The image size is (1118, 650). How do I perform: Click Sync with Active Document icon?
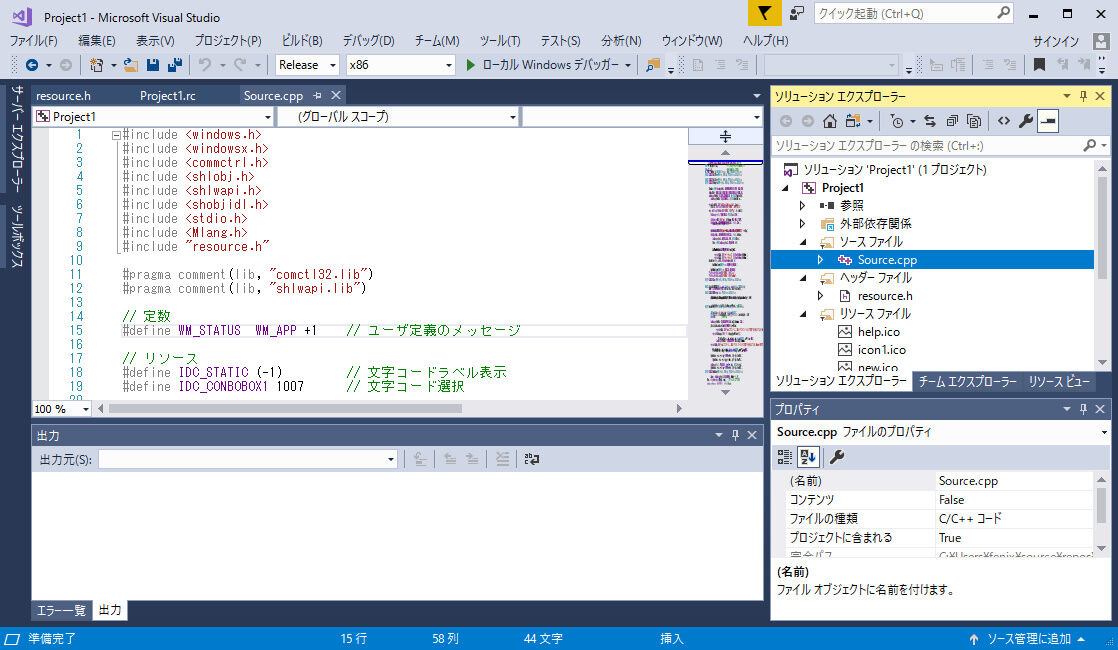click(930, 121)
